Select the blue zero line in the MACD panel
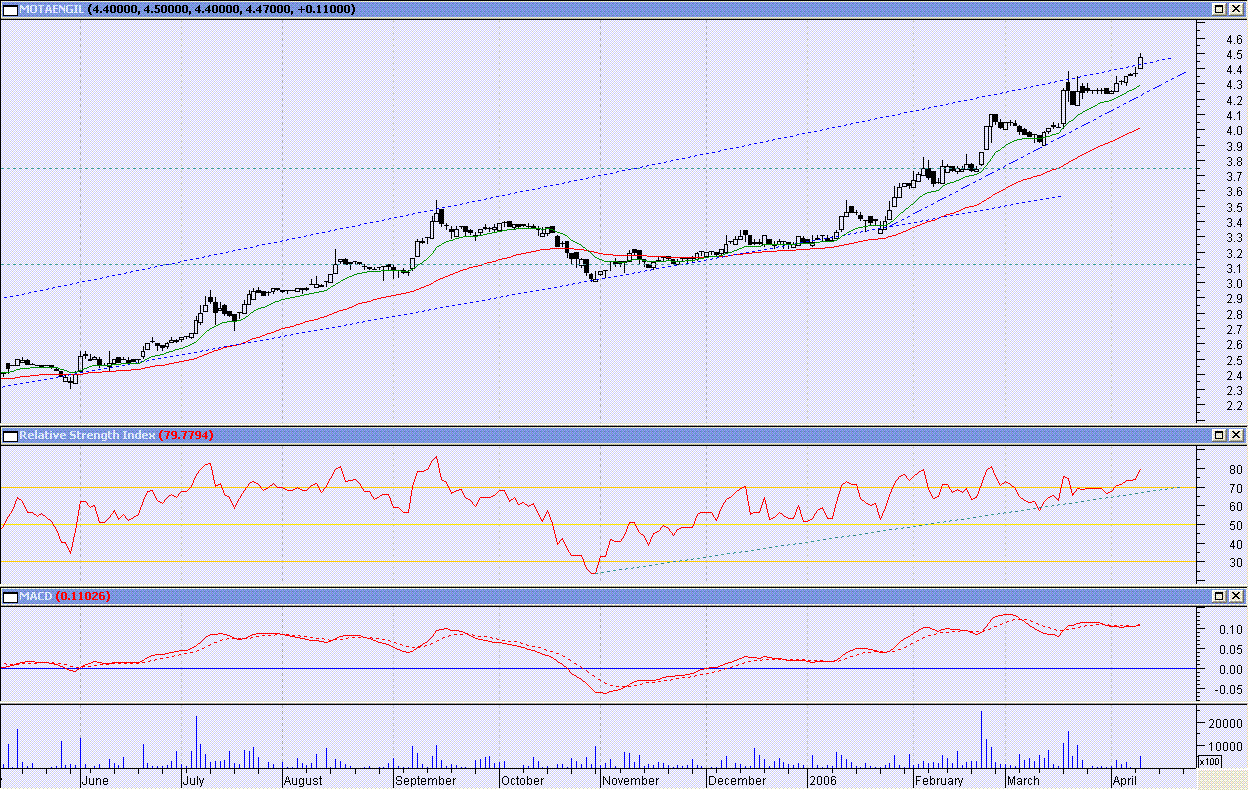1248x790 pixels. [598, 668]
